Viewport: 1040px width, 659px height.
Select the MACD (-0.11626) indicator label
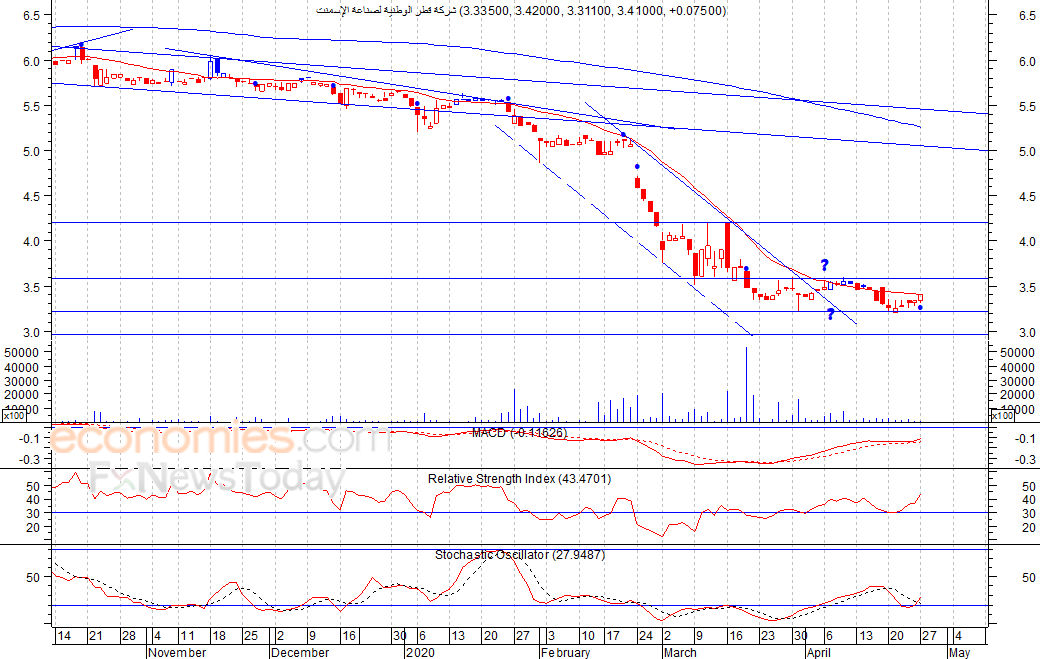(519, 433)
